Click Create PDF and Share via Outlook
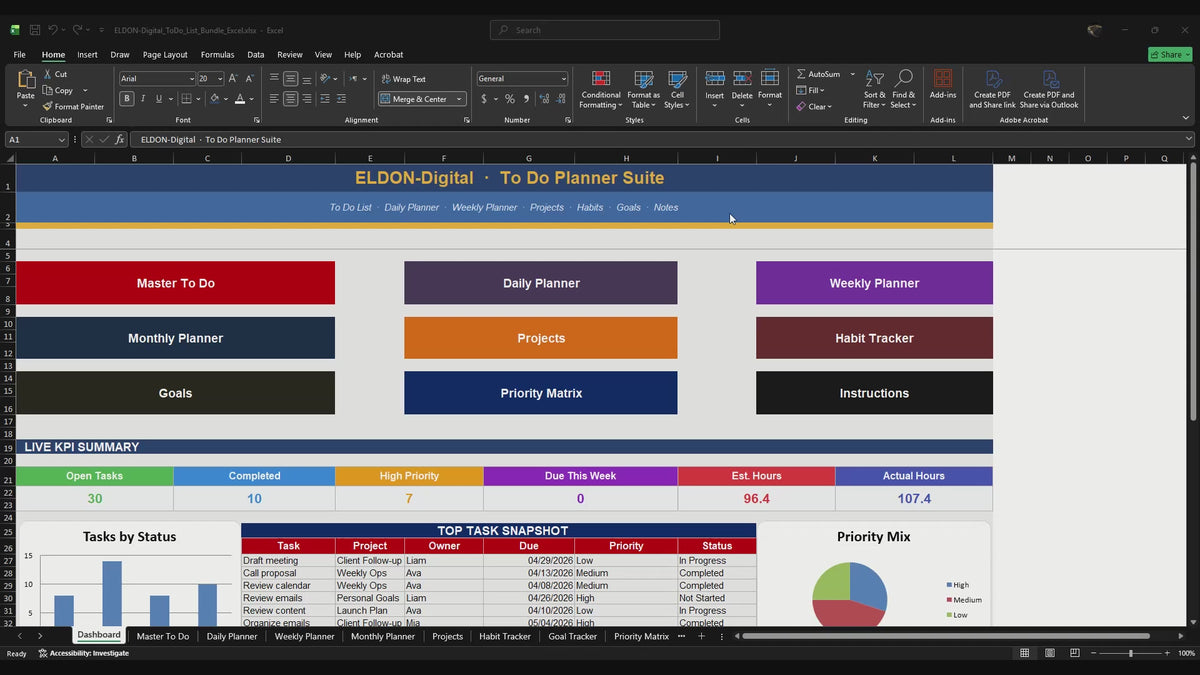This screenshot has width=1200, height=675. (1049, 89)
